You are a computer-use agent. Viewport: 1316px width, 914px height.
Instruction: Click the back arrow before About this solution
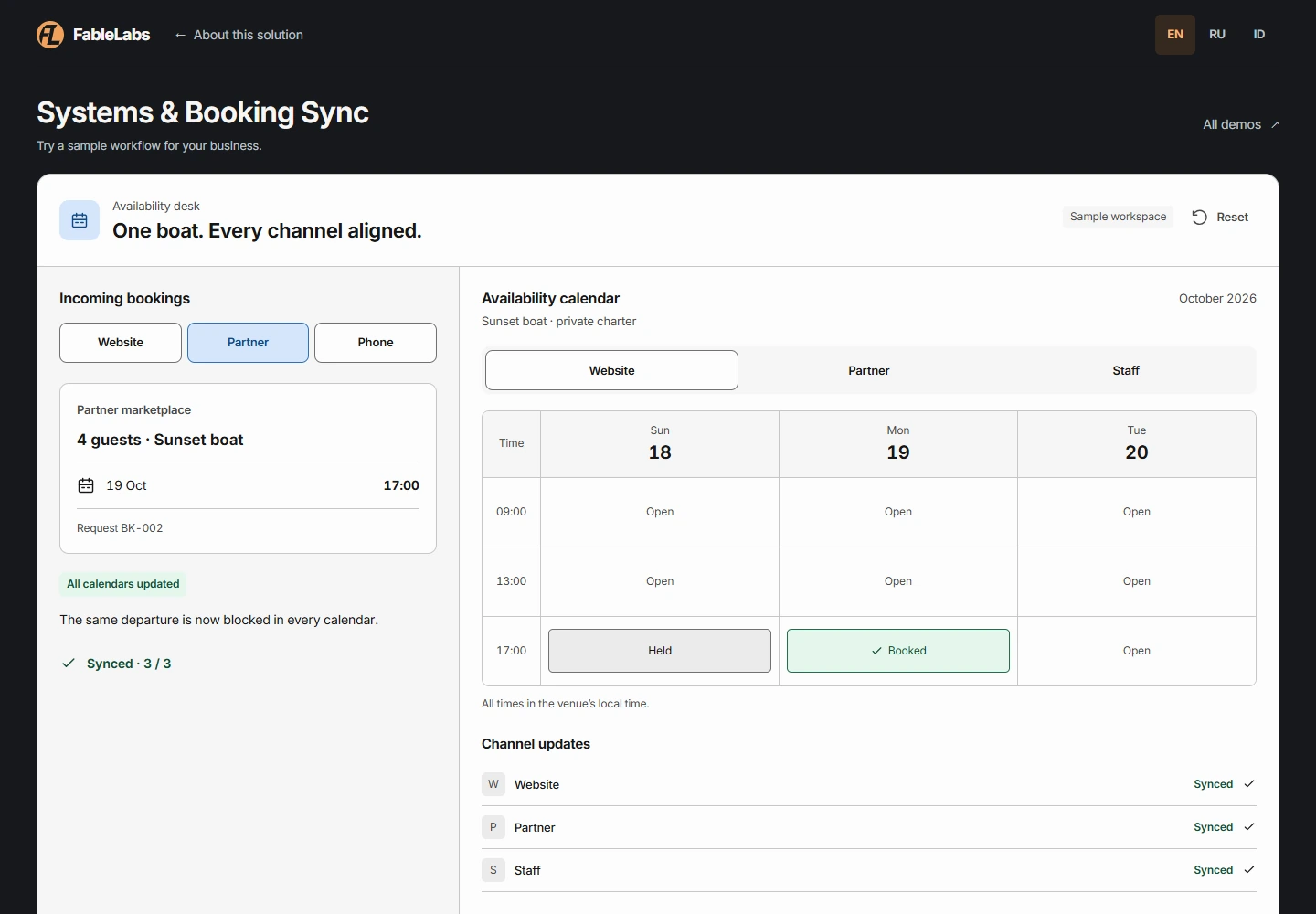coord(180,35)
